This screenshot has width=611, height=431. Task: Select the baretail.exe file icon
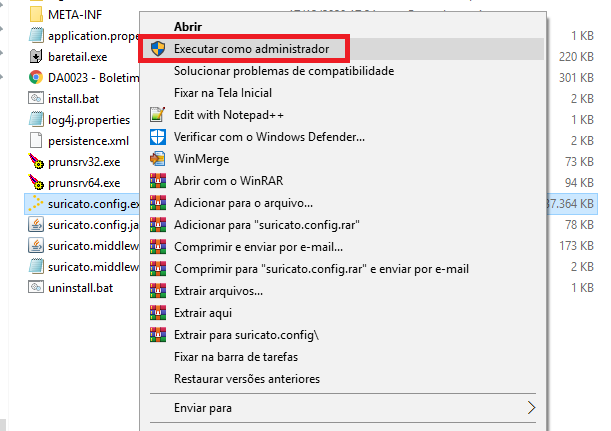35,56
